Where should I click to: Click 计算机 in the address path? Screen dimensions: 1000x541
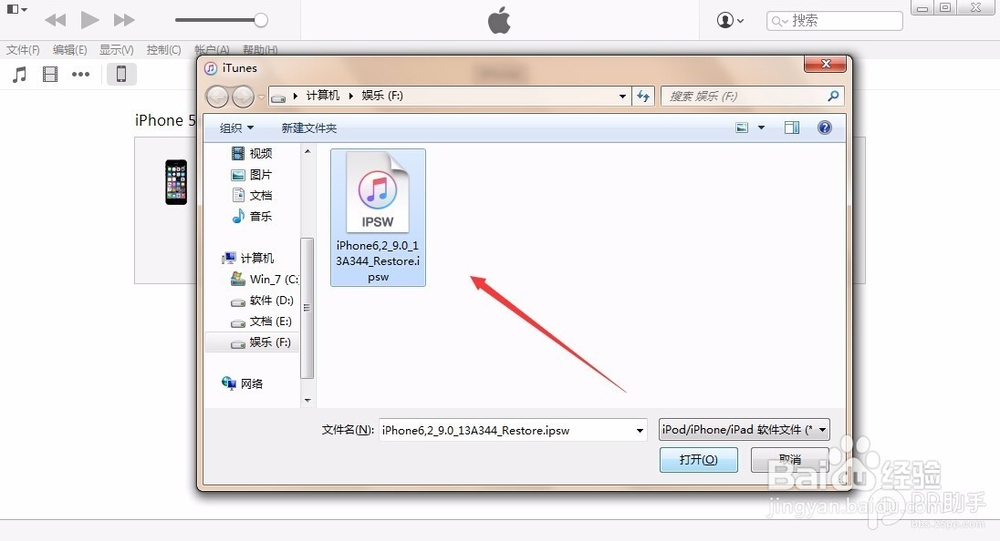pyautogui.click(x=323, y=96)
